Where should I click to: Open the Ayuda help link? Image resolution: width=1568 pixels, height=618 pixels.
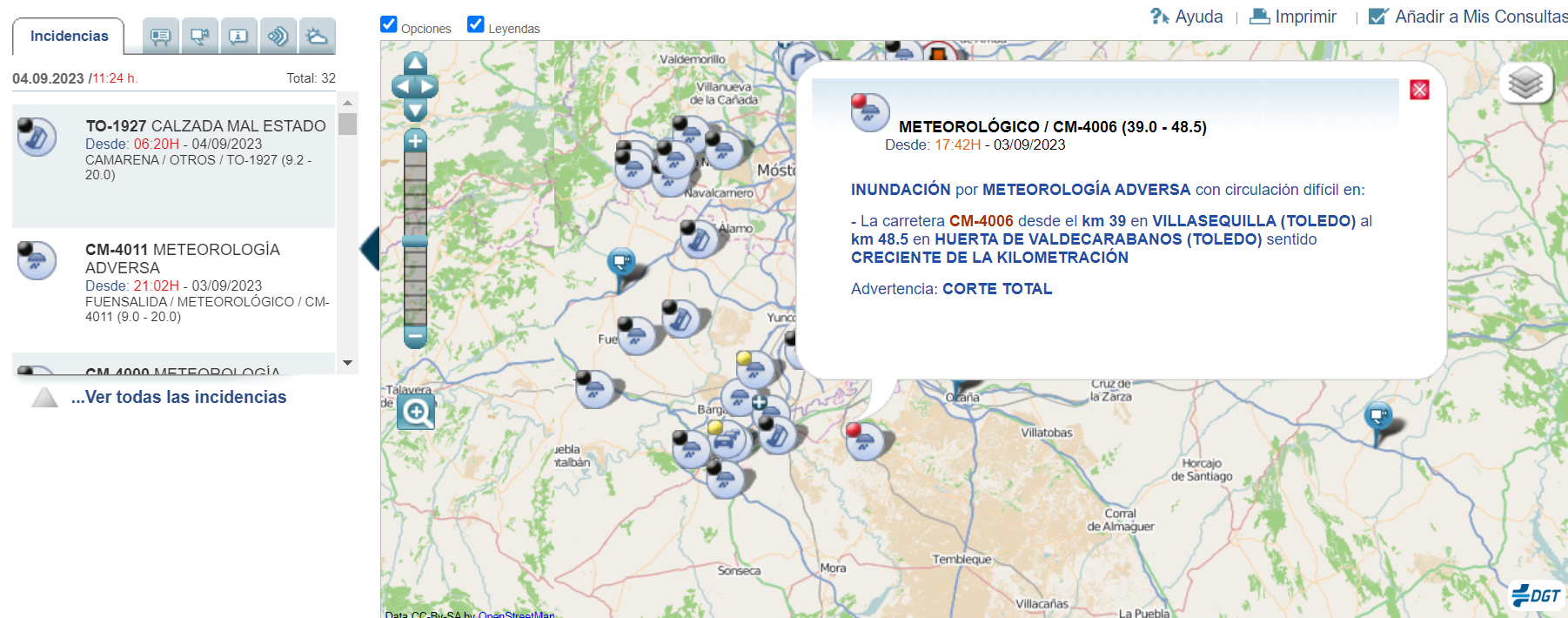coord(1187,17)
